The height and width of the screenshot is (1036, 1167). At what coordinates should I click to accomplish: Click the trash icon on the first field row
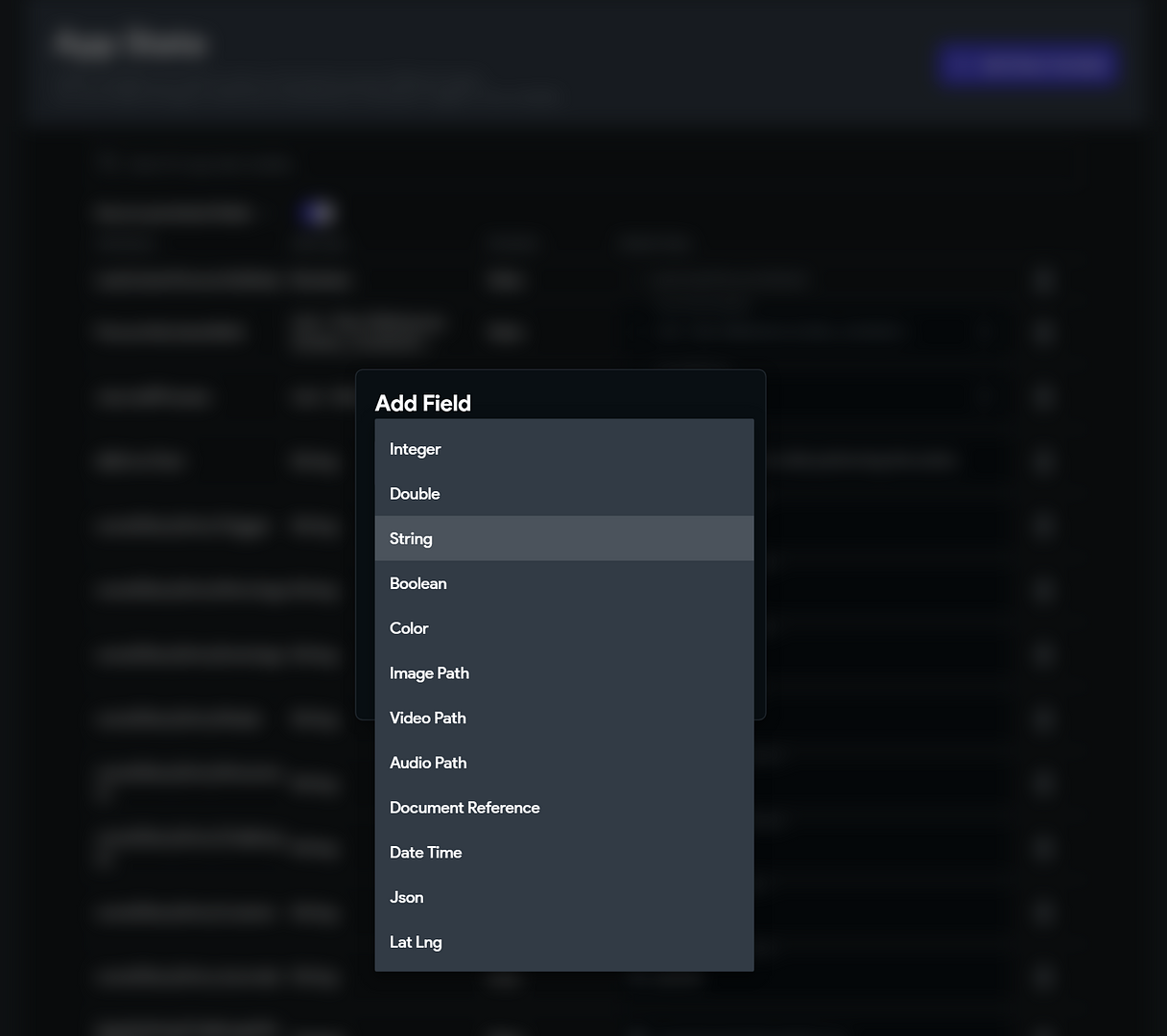1043,280
